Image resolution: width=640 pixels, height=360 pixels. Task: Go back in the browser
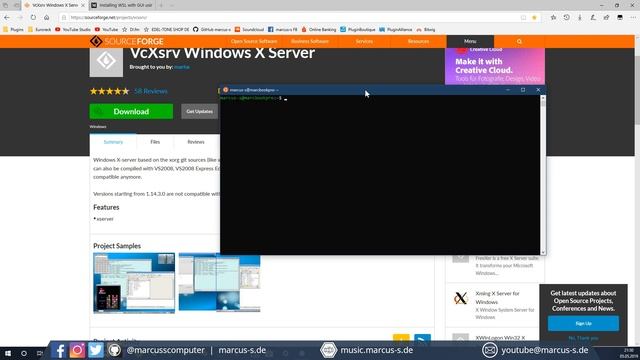[7, 18]
